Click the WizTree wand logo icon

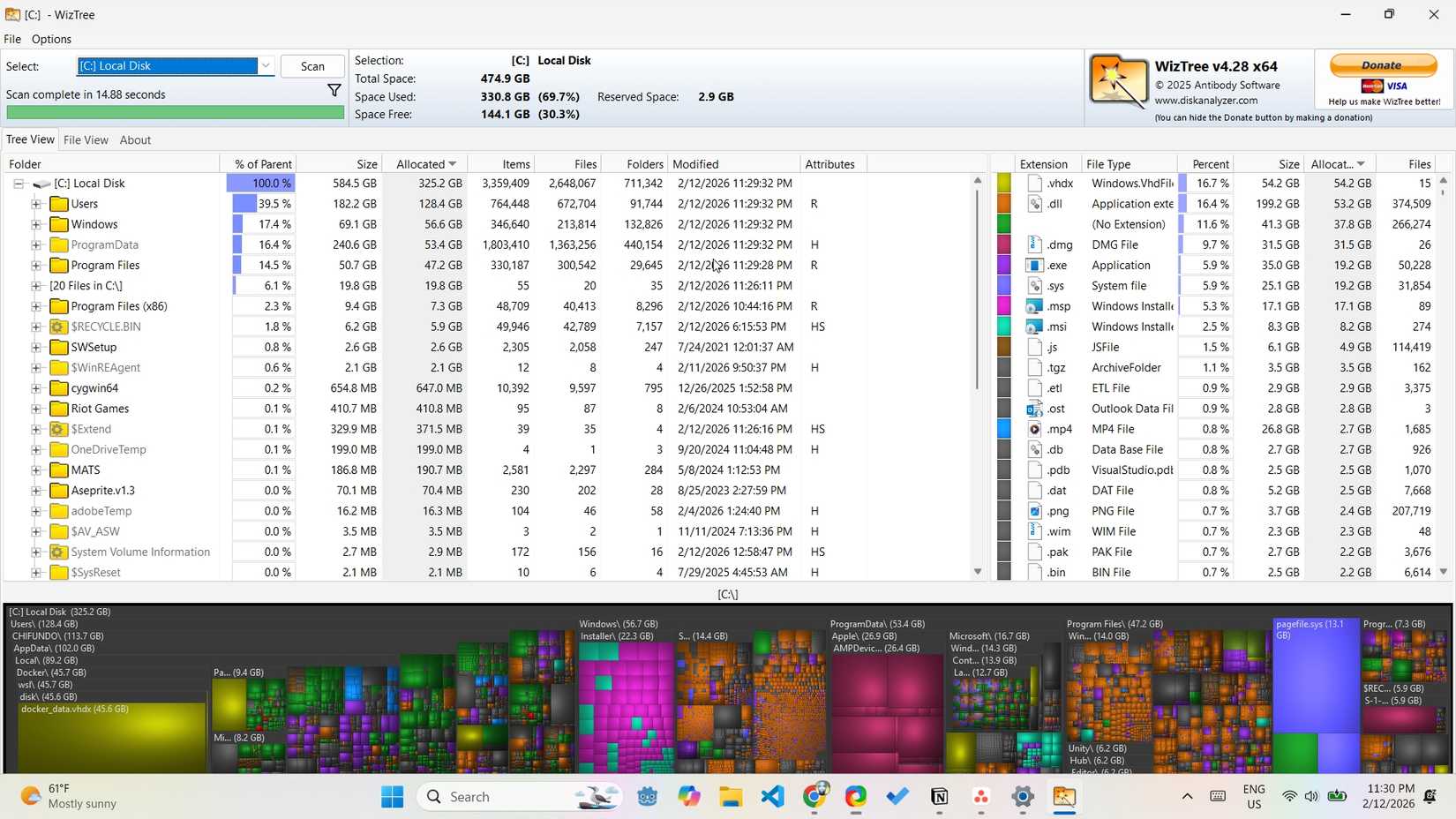tap(1118, 82)
